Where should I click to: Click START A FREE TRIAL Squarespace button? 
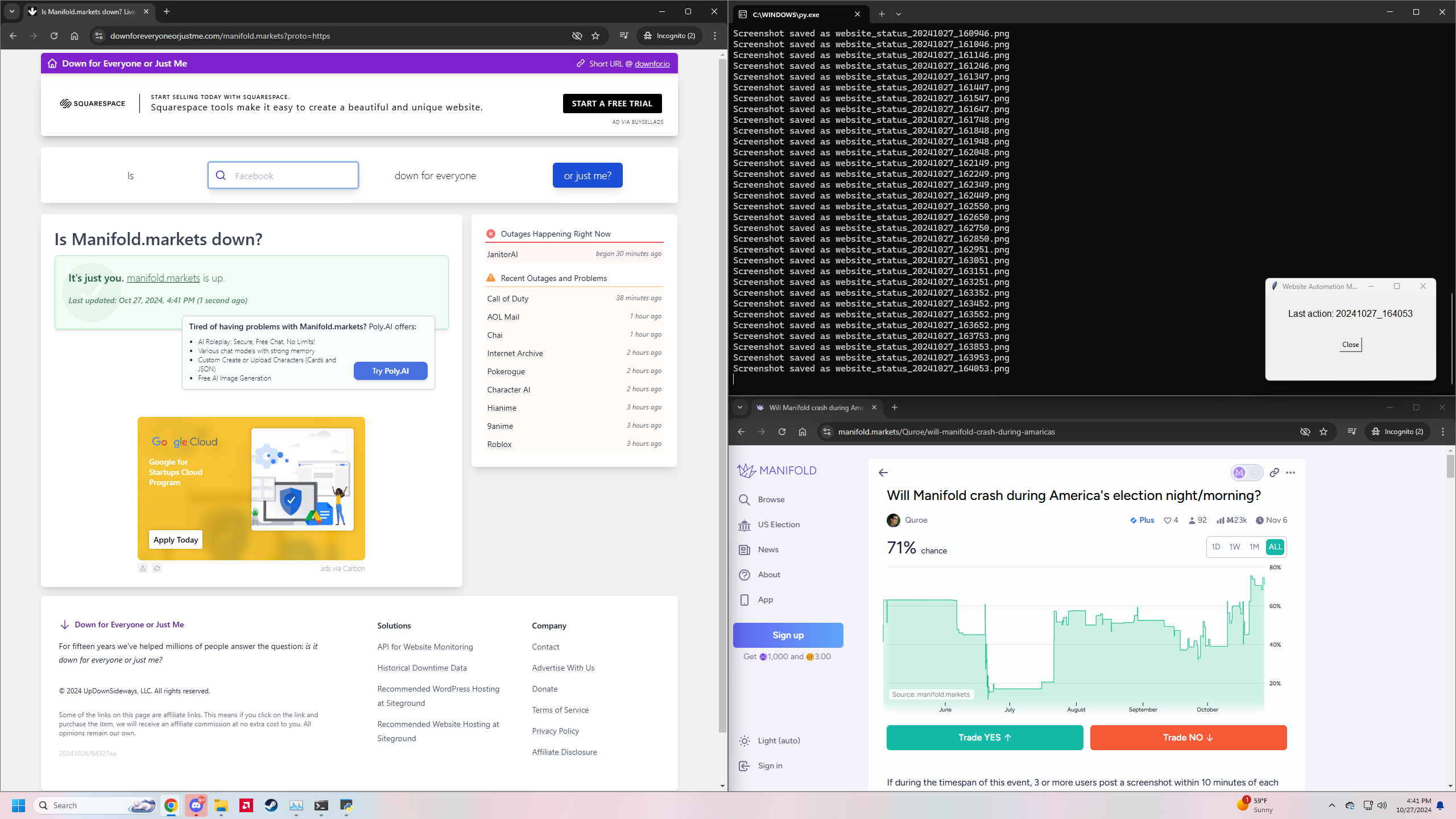612,104
